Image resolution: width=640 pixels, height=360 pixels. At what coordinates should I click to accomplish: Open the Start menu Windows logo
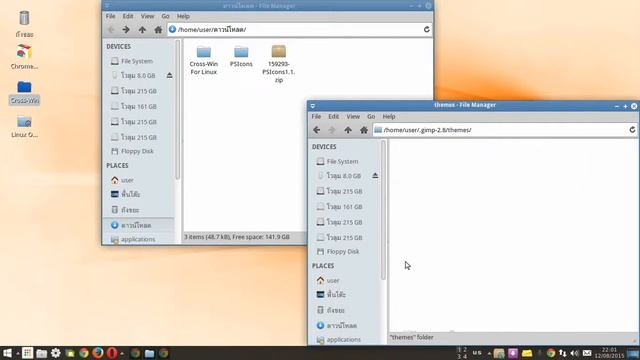click(x=7, y=353)
